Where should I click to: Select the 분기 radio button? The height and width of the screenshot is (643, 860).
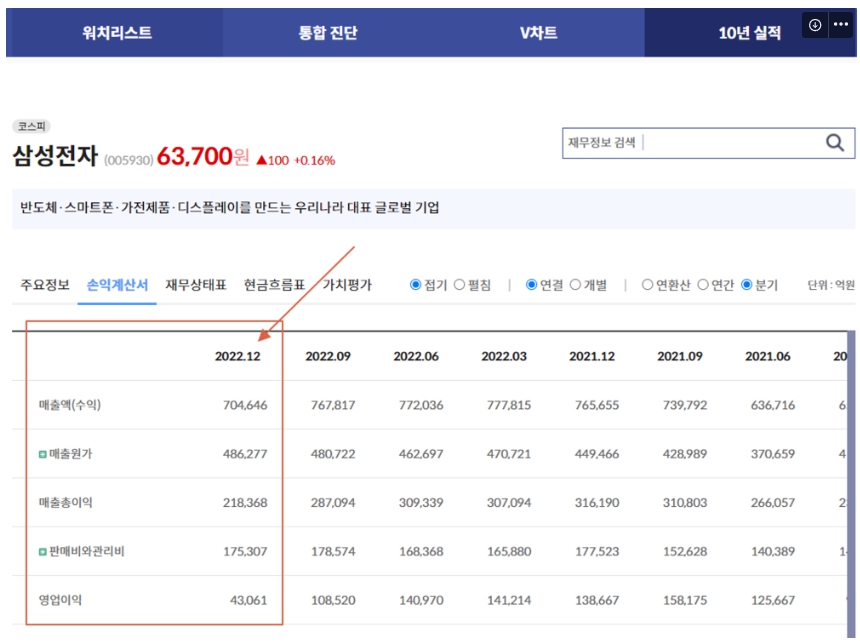pos(746,285)
